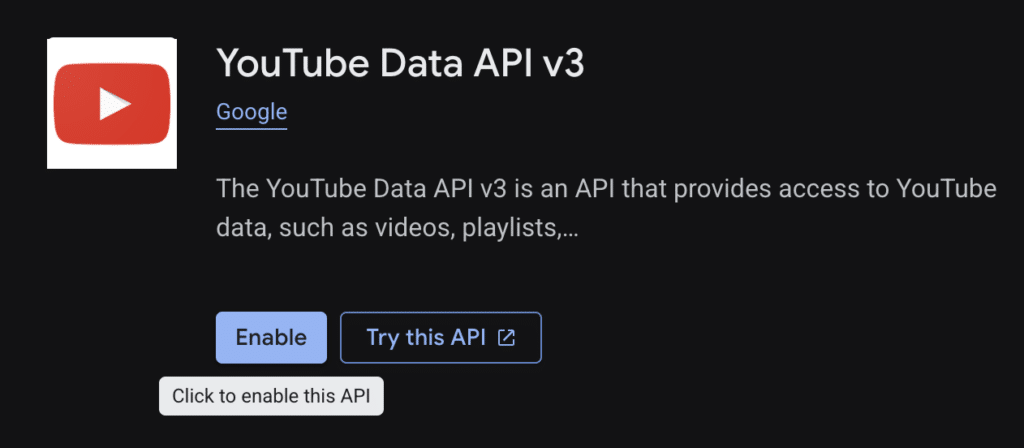Click the red rounded rectangle of the YouTube icon
Image resolution: width=1024 pixels, height=448 pixels.
pyautogui.click(x=112, y=104)
